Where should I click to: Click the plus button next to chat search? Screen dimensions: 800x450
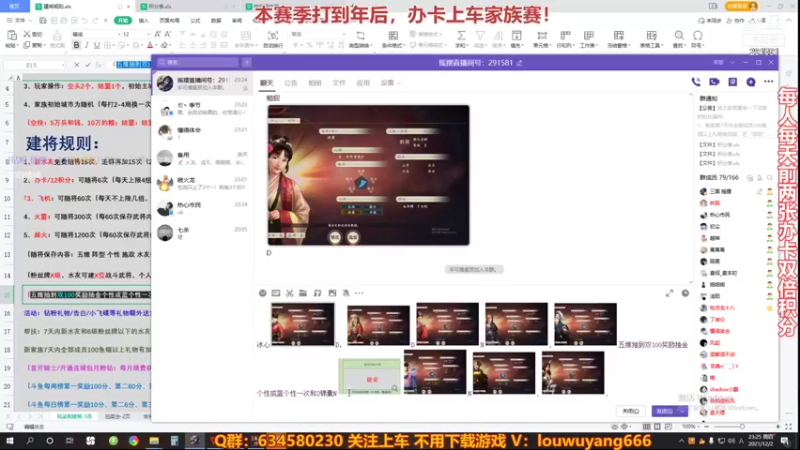pos(246,62)
